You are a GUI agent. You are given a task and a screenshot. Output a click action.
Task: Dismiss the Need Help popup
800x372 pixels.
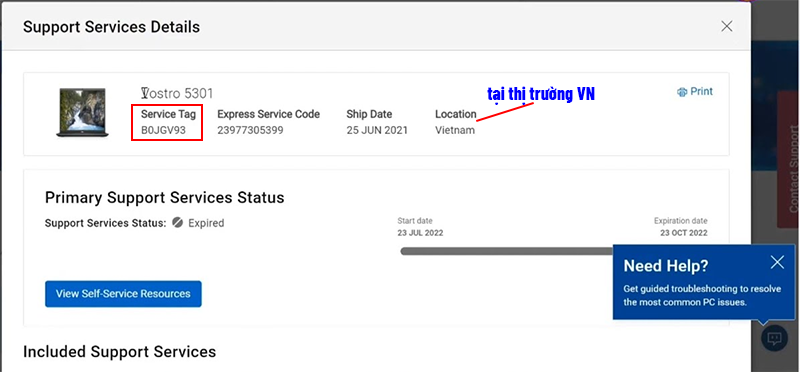point(777,262)
